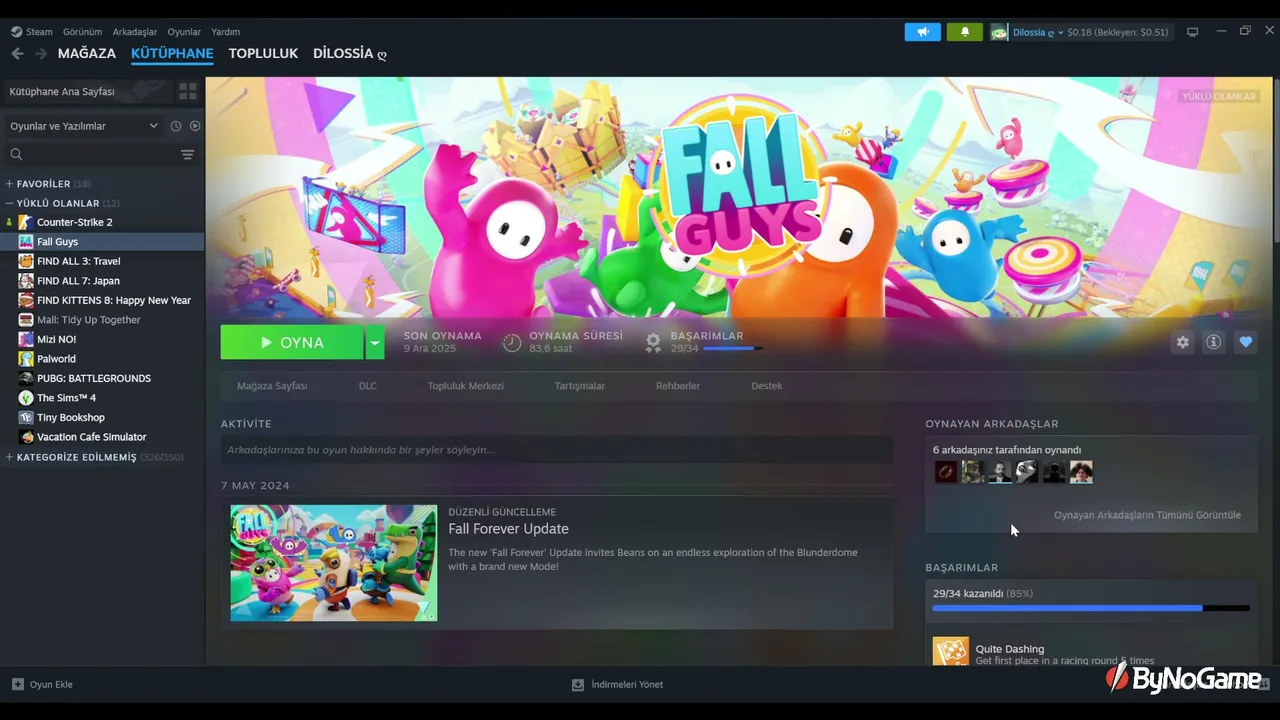The image size is (1280, 720).
Task: Go forward with the right arrow
Action: coord(41,53)
